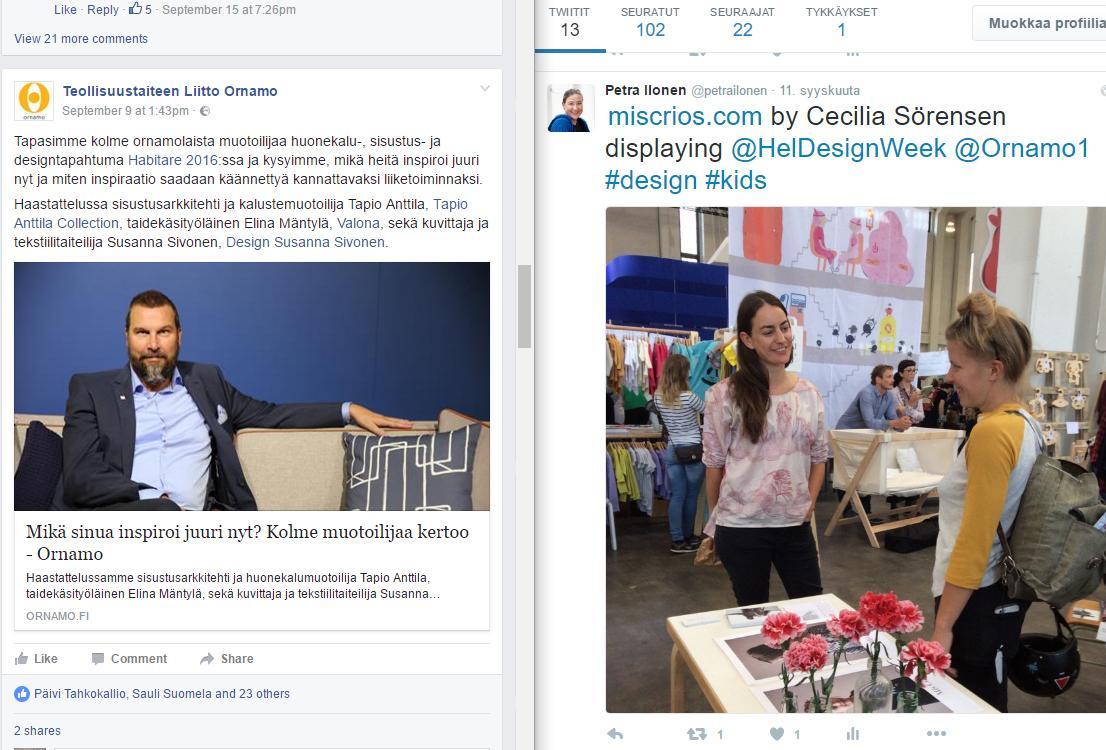Image resolution: width=1106 pixels, height=750 pixels.
Task: Open the Tykkäykset 1 tab
Action: (x=841, y=23)
